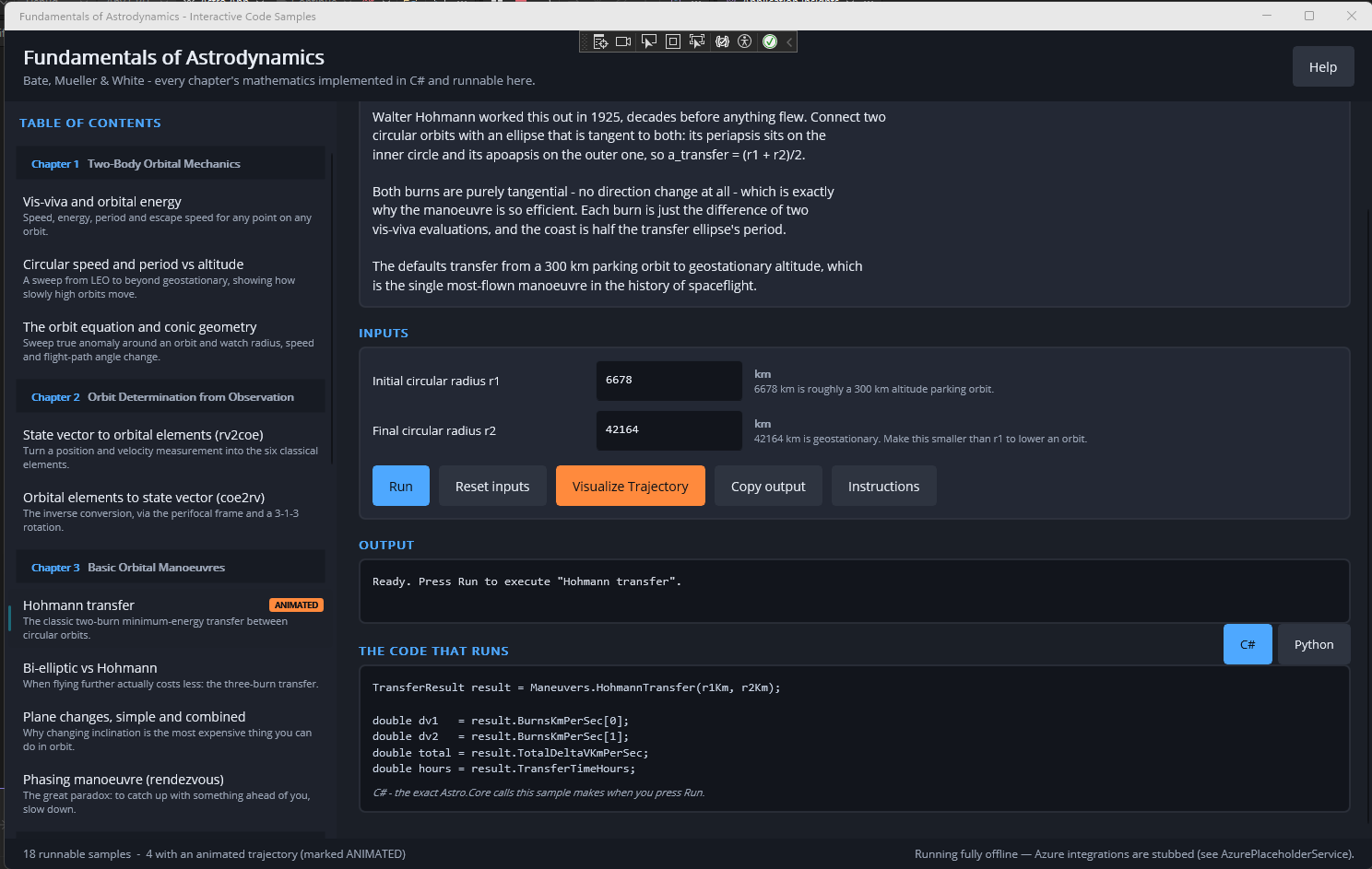Enable Track Focused Element icon

click(697, 41)
